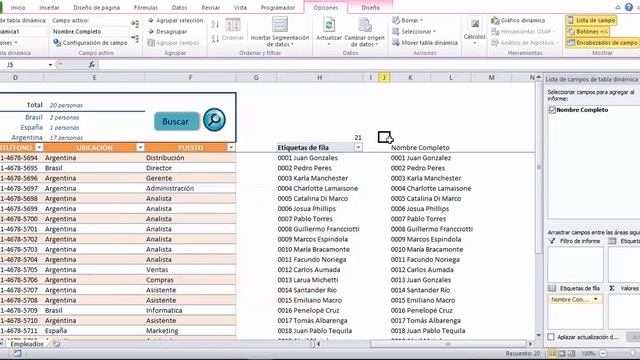Image resolution: width=640 pixels, height=360 pixels.
Task: Open Análisis de hipótesis
Action: point(525,42)
